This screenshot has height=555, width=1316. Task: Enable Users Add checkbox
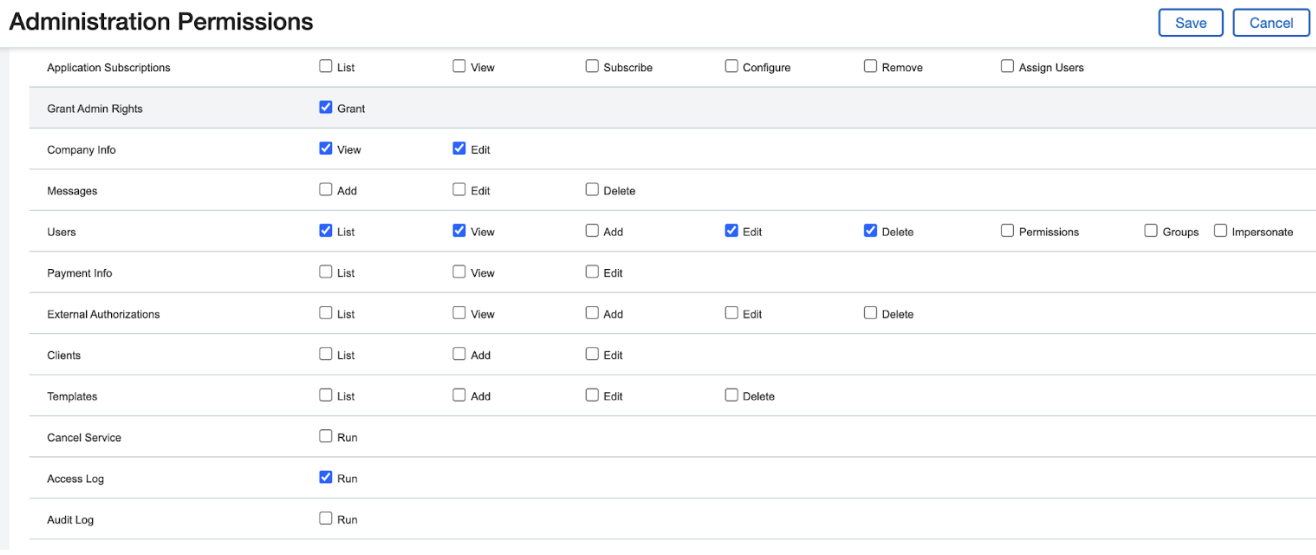592,230
